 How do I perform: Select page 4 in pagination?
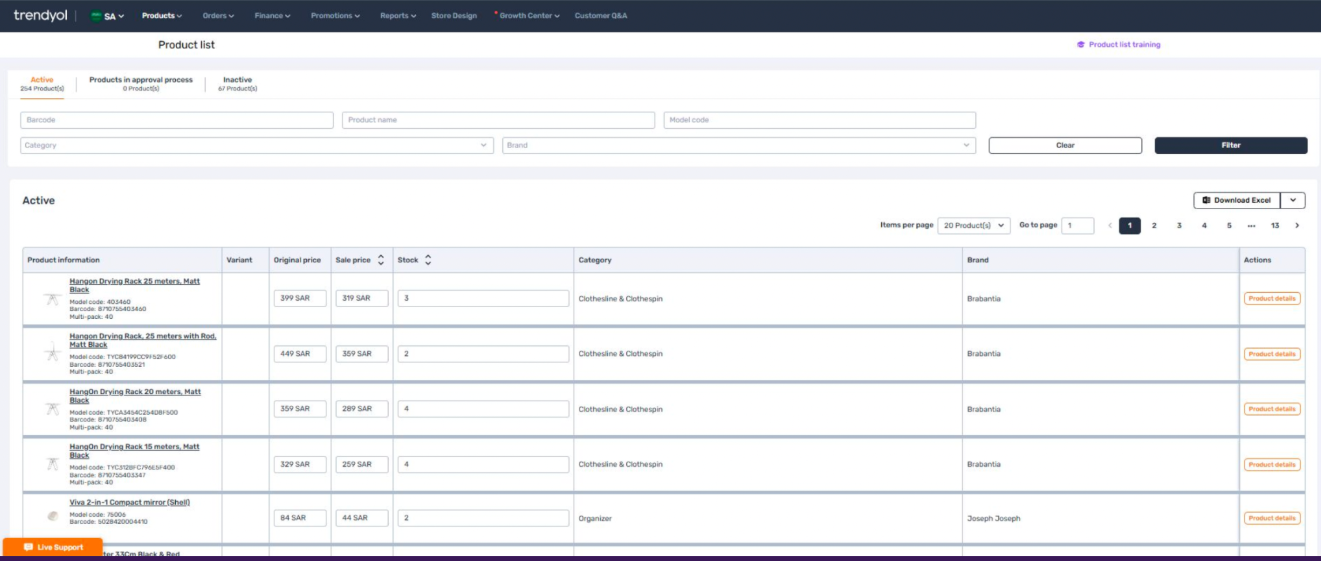1204,226
